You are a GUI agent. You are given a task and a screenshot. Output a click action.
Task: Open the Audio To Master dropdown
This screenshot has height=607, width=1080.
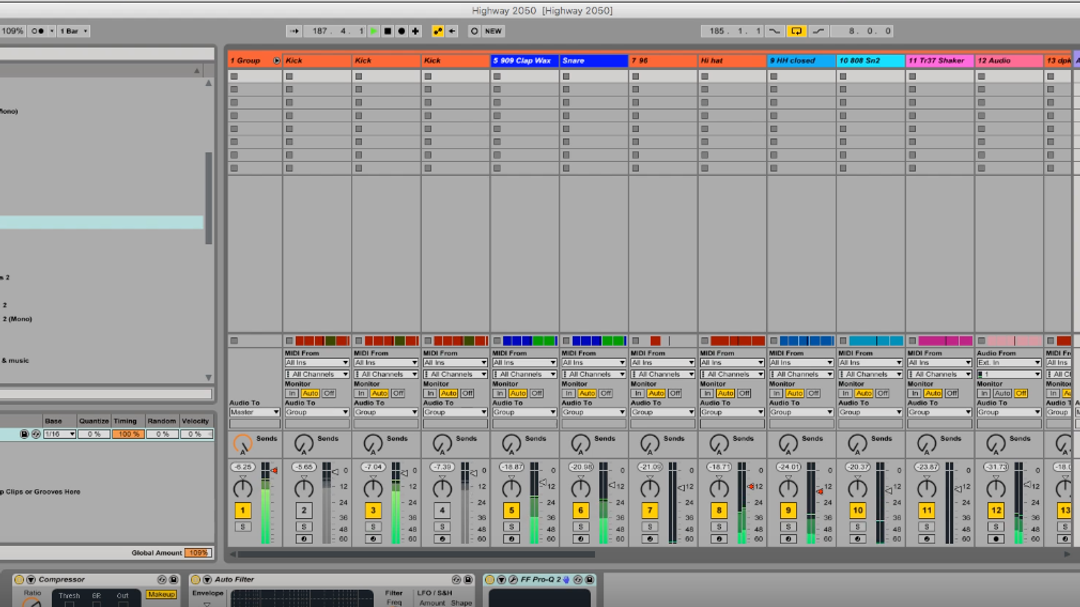(255, 412)
